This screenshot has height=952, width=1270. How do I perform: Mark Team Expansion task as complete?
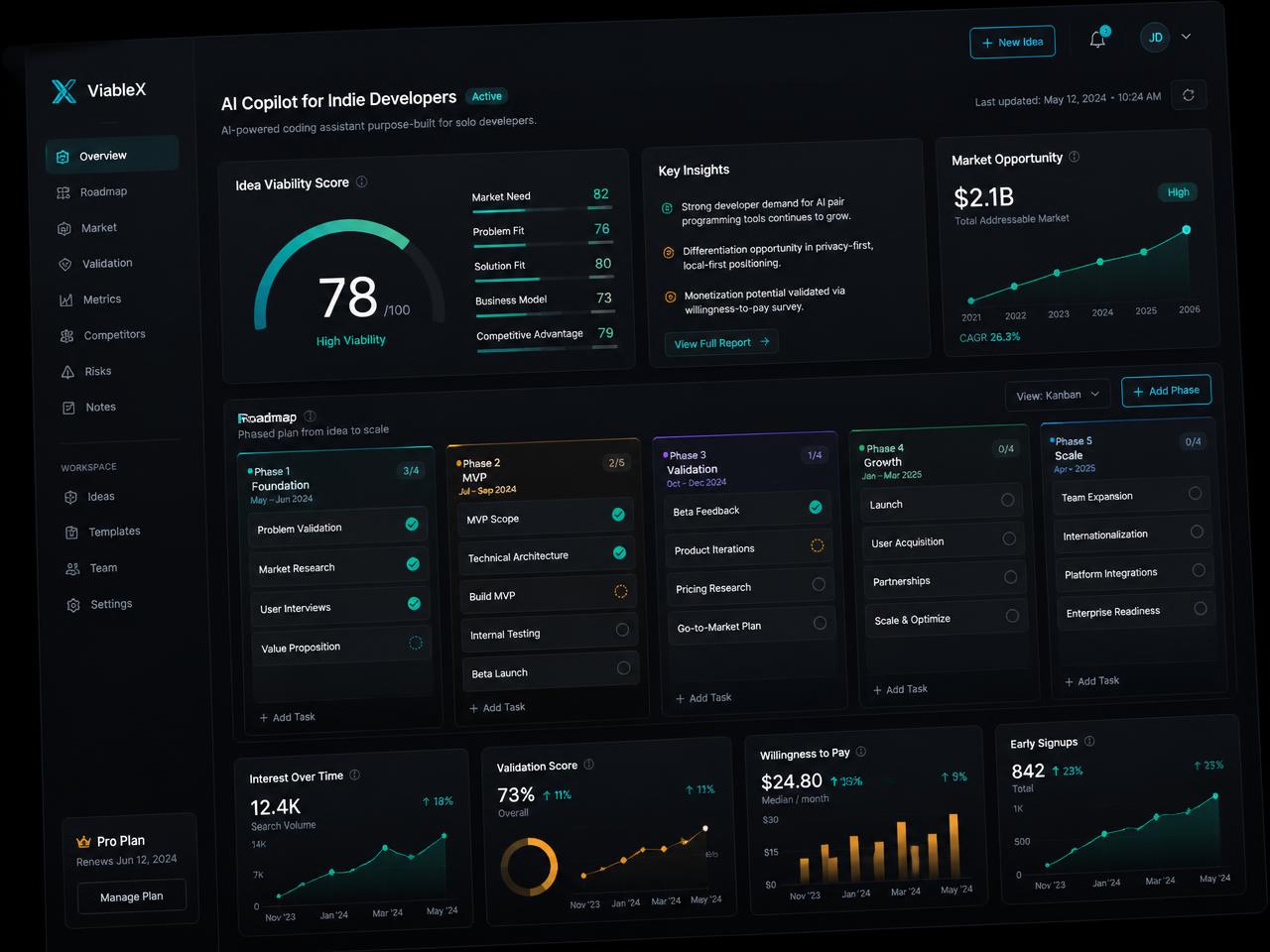coord(1195,493)
